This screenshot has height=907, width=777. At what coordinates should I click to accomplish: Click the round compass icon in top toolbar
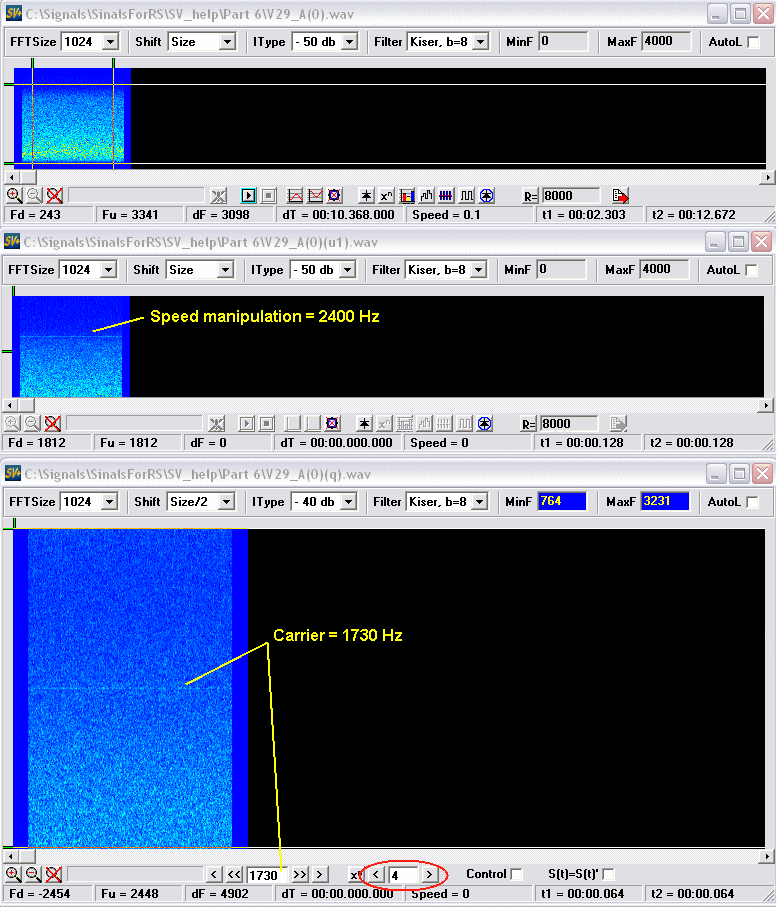tap(487, 196)
